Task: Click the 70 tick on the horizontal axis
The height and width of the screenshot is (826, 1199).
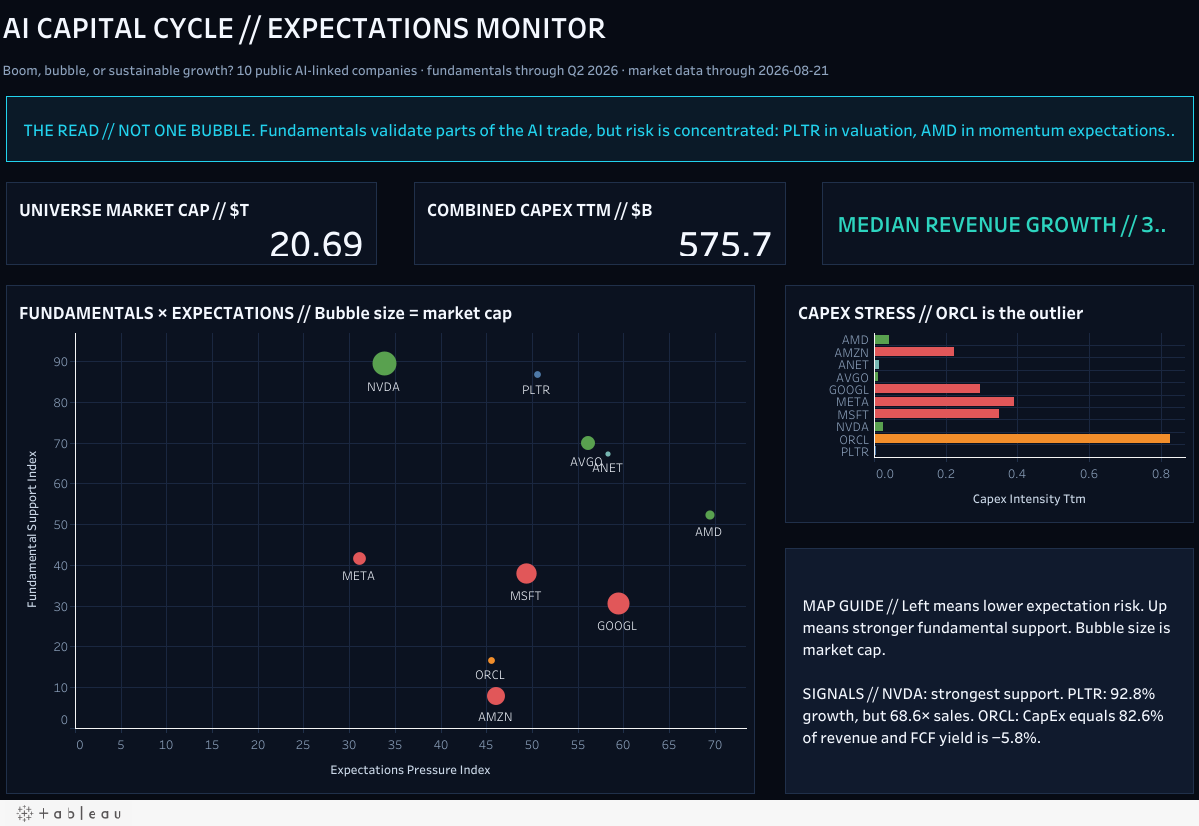Action: (x=715, y=745)
